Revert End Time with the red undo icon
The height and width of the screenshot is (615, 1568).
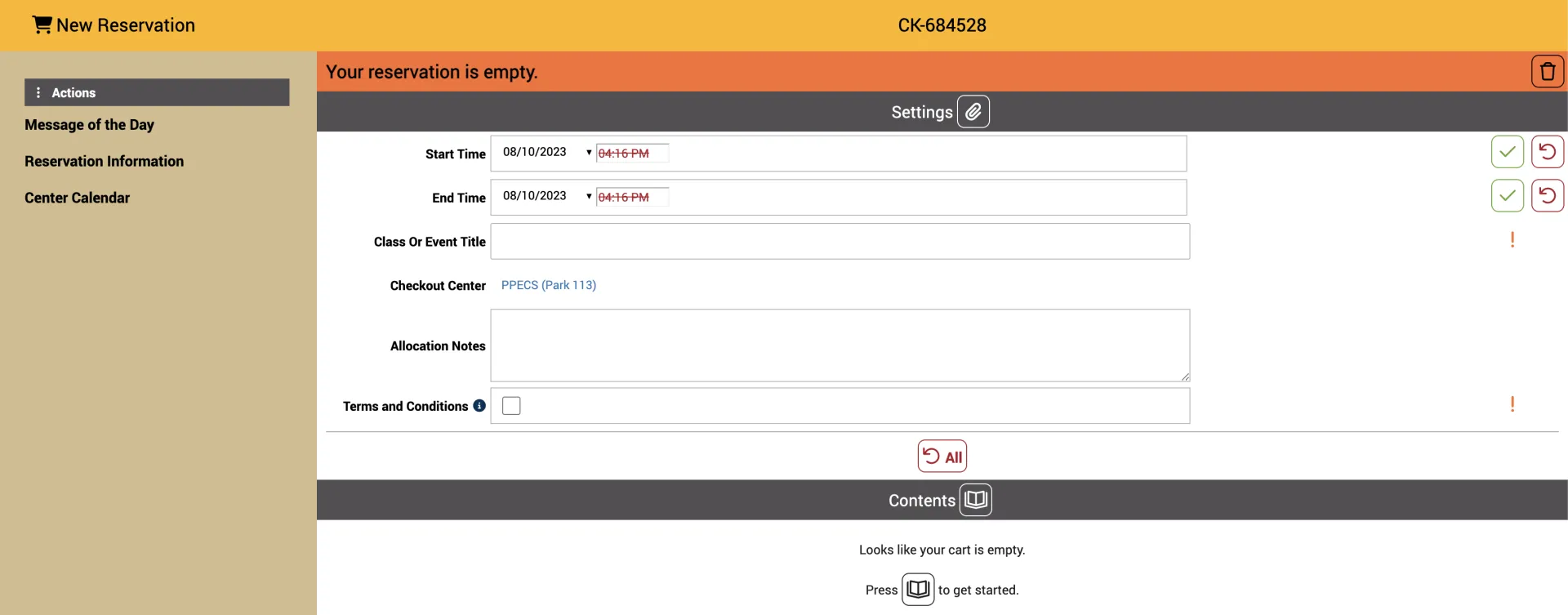pyautogui.click(x=1547, y=196)
